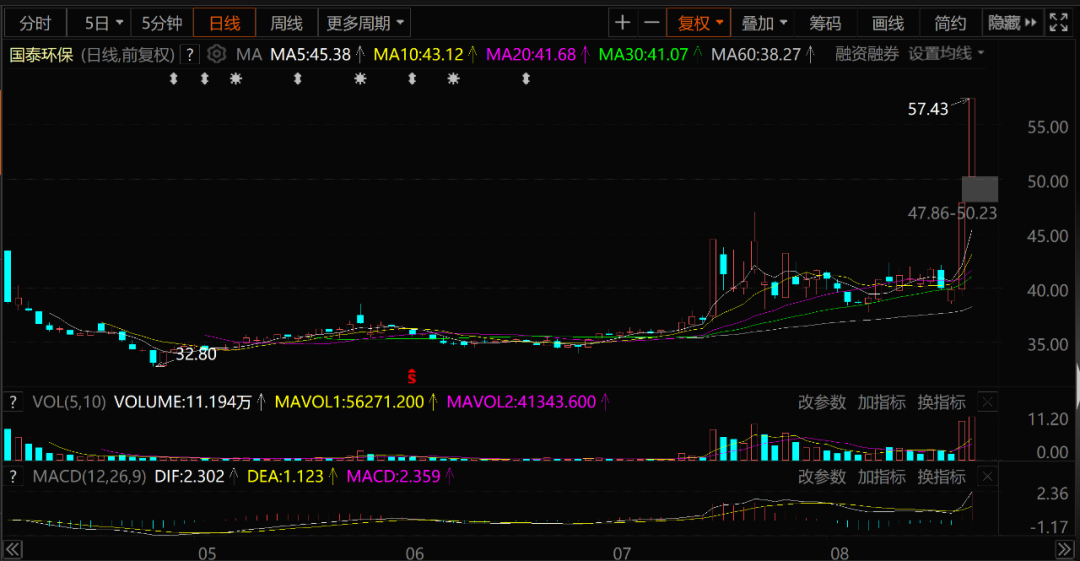Screen dimensions: 1080x561
Task: Click 加指标 in the MACD panel
Action: click(882, 477)
